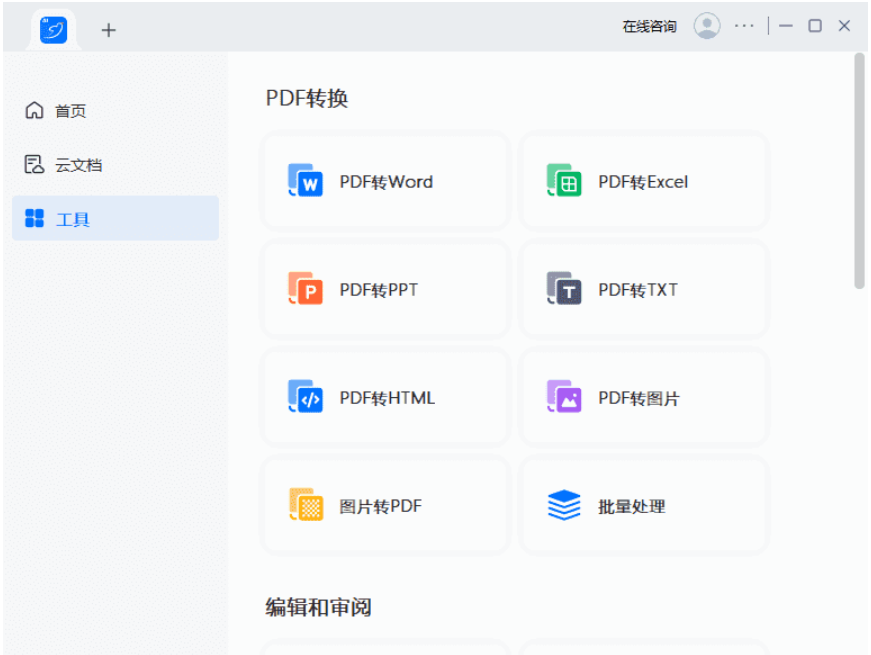Open a new tab with the plus button
Viewport: 871px width, 655px height.
tap(108, 30)
